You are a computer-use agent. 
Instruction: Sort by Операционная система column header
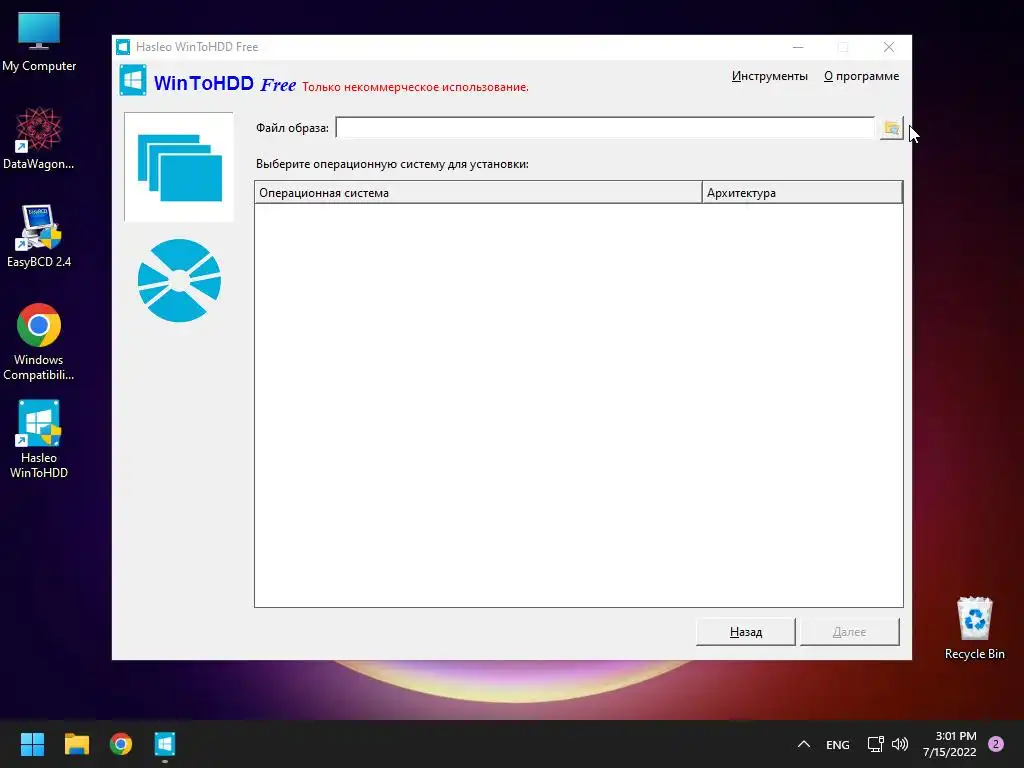(478, 193)
